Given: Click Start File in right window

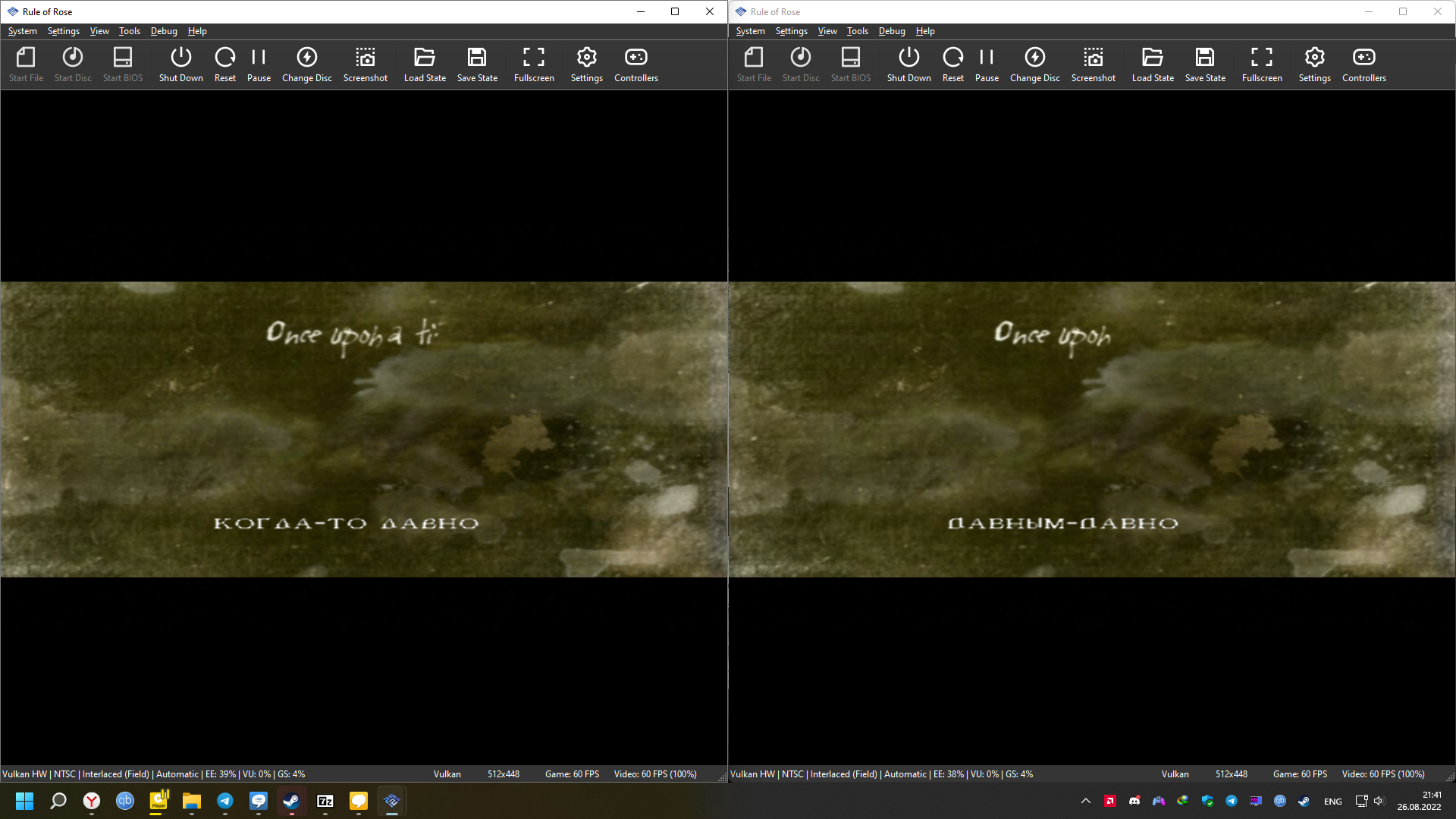Looking at the screenshot, I should (754, 65).
